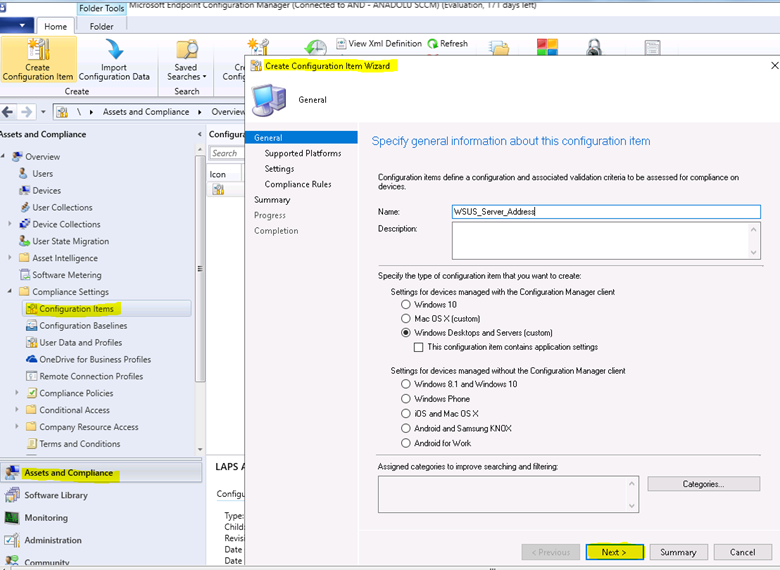Select Device Collections in the tree

pos(66,224)
